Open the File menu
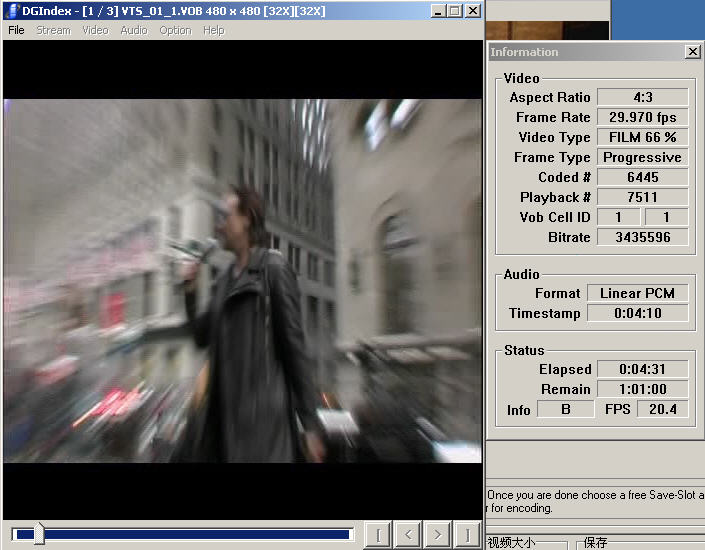The image size is (705, 550). [16, 30]
